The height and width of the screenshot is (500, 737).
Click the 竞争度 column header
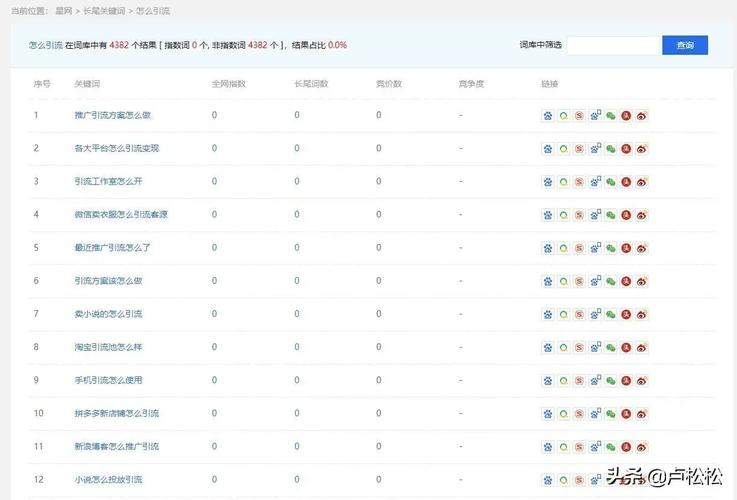[x=471, y=84]
